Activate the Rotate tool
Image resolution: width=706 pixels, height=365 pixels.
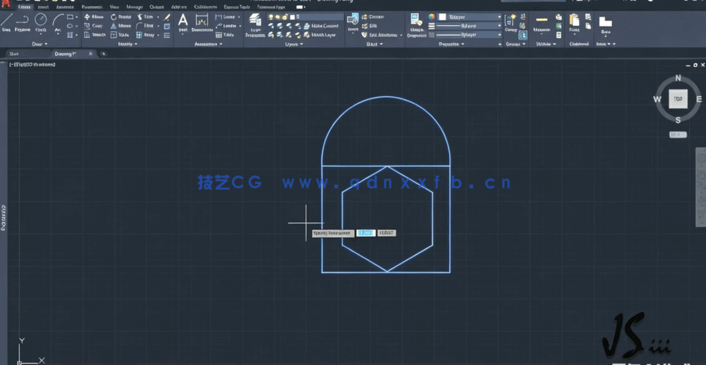(121, 17)
